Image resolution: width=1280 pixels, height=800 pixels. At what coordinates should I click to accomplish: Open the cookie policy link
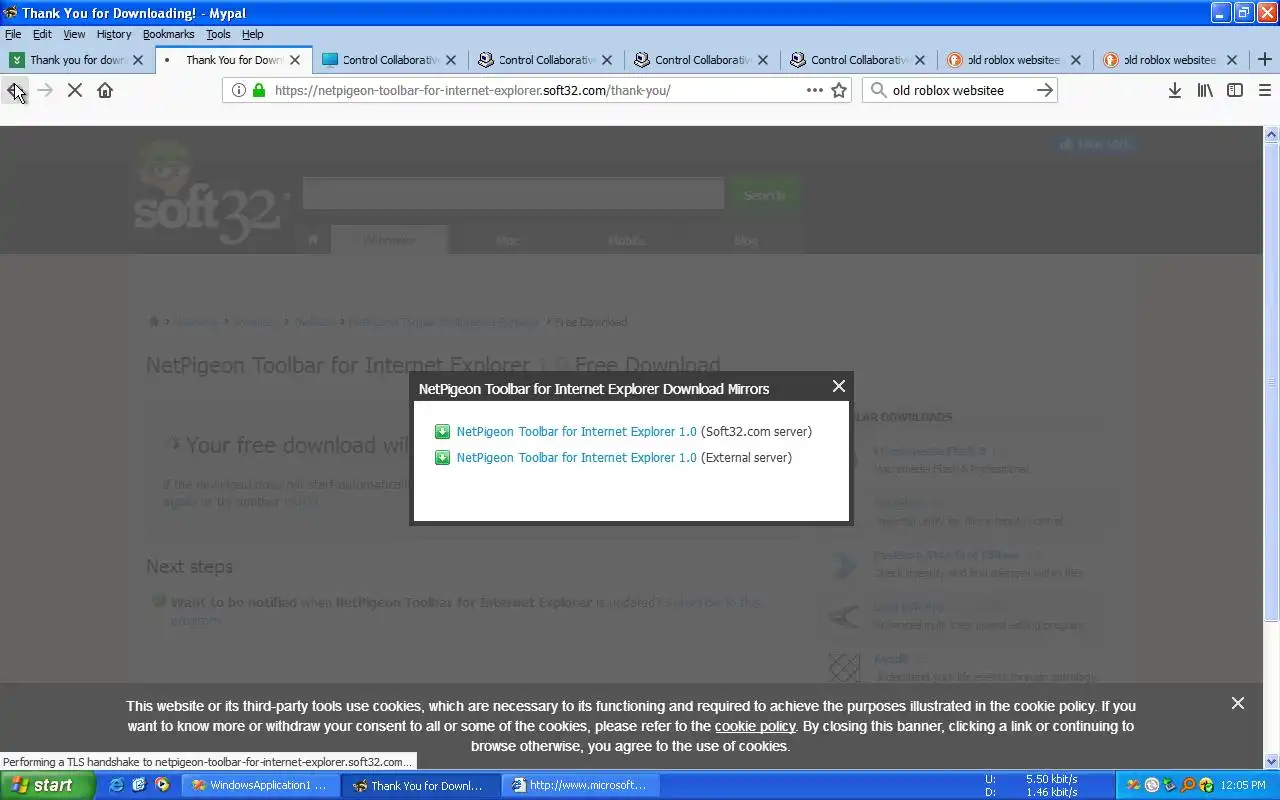(x=755, y=726)
